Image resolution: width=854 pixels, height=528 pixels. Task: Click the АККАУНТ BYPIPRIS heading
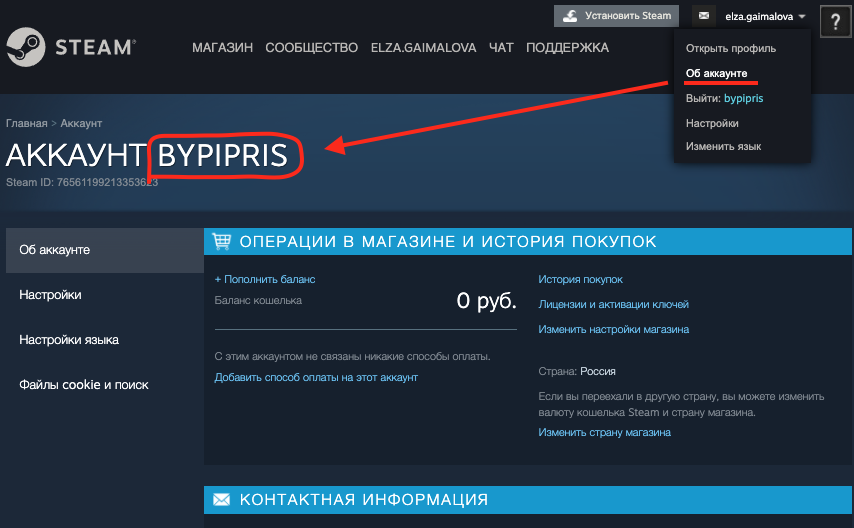pyautogui.click(x=147, y=155)
